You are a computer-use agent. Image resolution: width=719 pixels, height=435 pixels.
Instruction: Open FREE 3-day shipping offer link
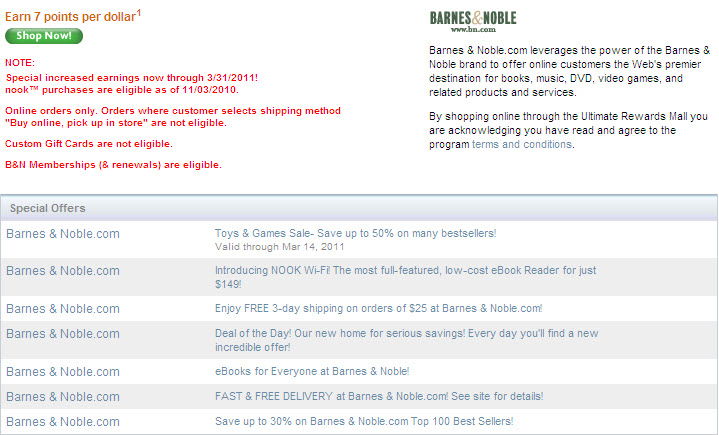point(378,308)
